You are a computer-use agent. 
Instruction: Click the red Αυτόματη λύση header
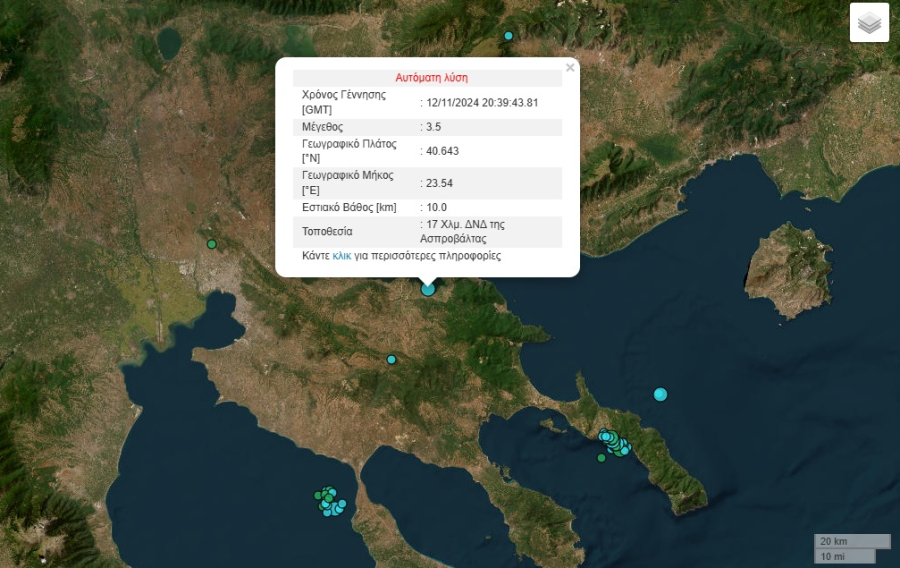(x=431, y=77)
